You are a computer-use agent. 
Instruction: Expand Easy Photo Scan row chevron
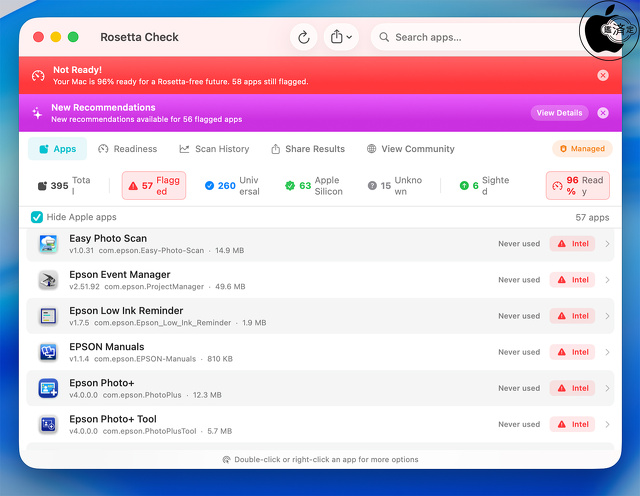607,244
